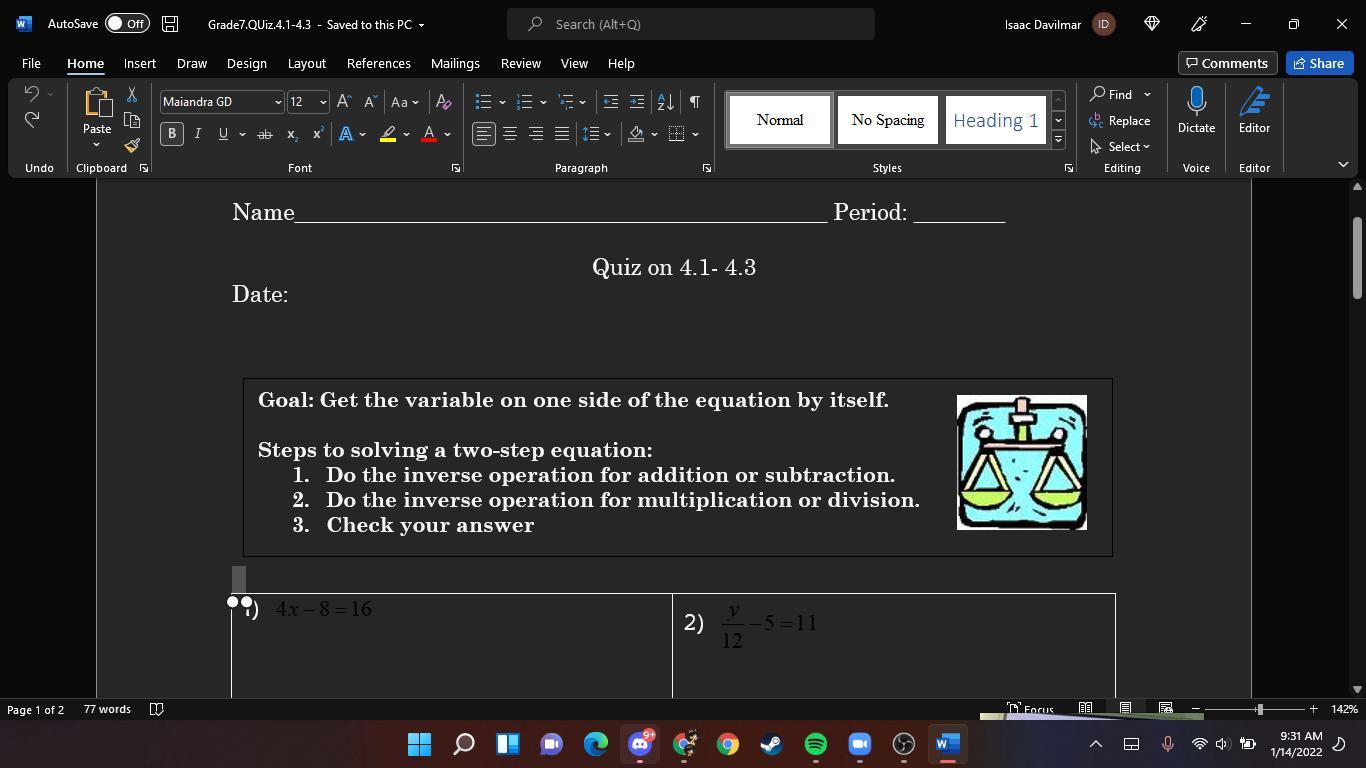Toggle Bold formatting

point(172,134)
